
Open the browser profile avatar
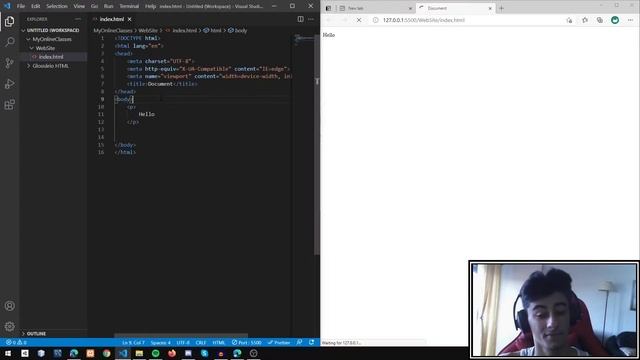click(x=615, y=20)
